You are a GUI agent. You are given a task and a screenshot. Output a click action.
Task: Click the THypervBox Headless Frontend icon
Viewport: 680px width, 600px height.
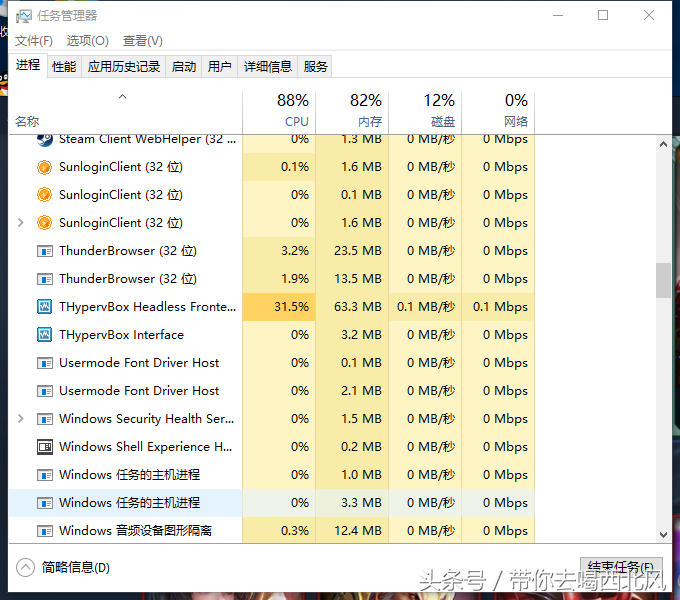pos(45,307)
